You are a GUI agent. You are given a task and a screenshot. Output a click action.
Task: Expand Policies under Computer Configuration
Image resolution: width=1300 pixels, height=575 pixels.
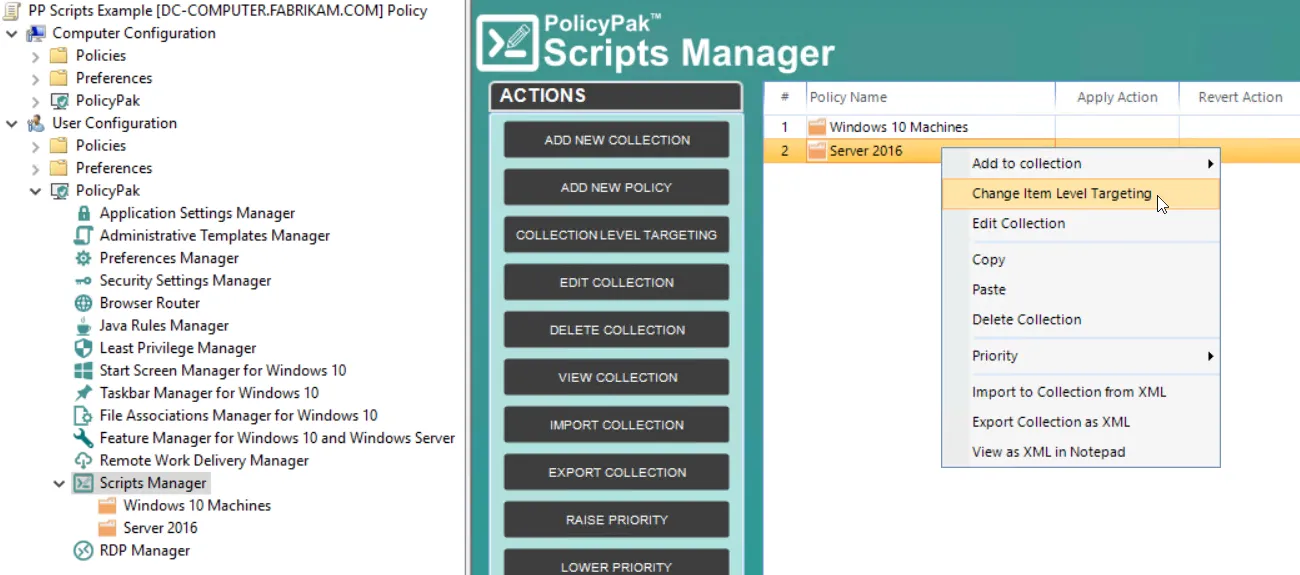pyautogui.click(x=36, y=56)
